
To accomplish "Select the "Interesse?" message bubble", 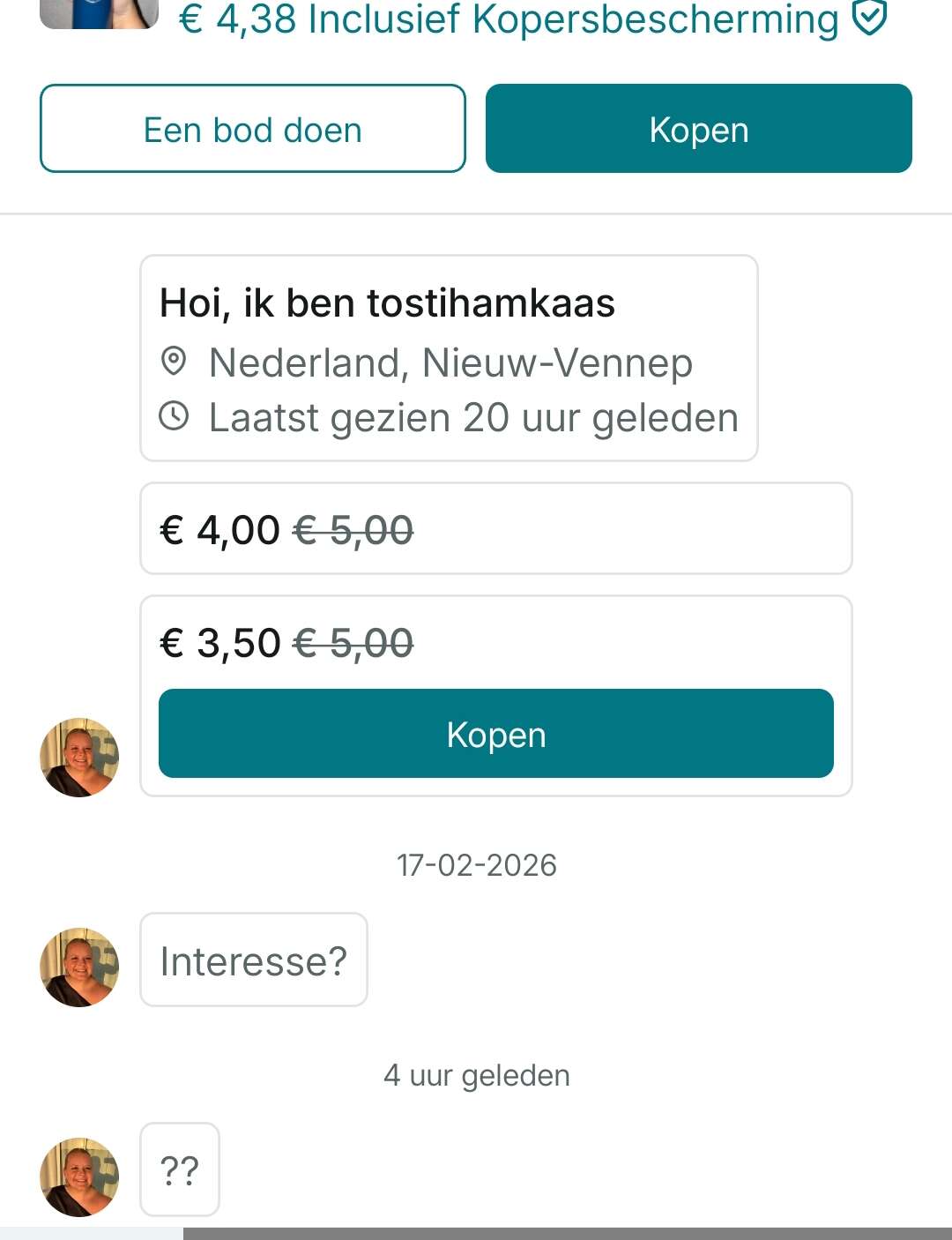I will tap(254, 960).
